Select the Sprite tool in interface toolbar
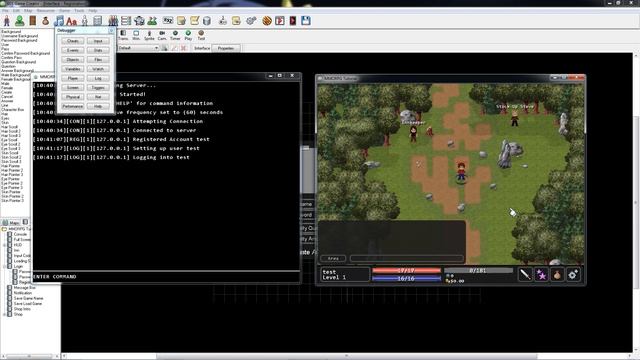The width and height of the screenshot is (640, 360). (x=149, y=35)
